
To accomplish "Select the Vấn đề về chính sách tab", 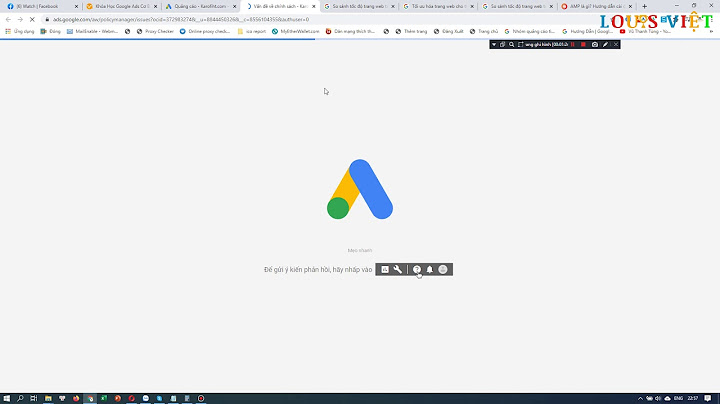I will point(278,6).
